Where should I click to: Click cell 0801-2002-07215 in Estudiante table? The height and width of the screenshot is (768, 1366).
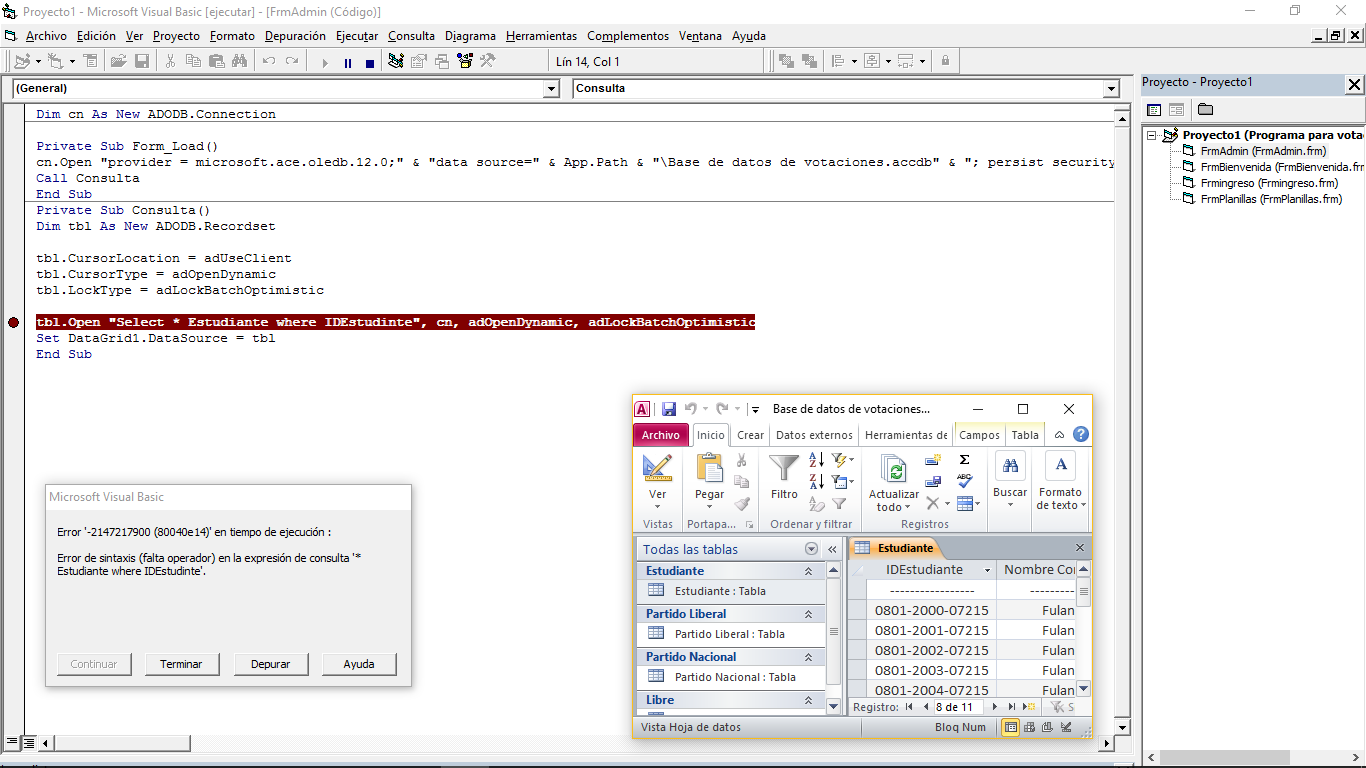coord(931,650)
